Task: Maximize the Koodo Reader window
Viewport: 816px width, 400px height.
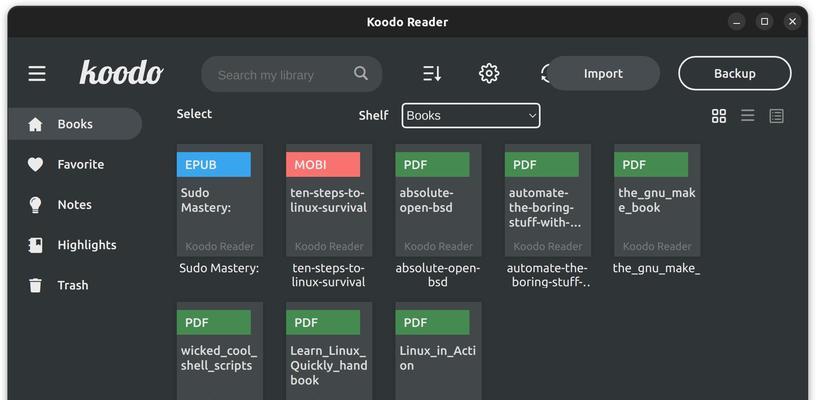Action: pos(764,22)
